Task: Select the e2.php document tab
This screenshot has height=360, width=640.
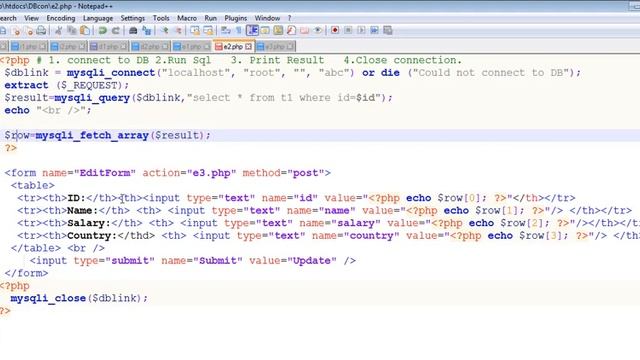Action: click(233, 47)
